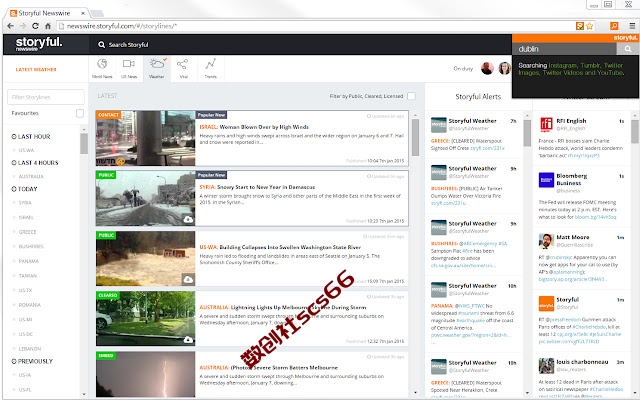640x400 pixels.
Task: Click the storylines sidebar scrollbar thumb
Action: click(x=84, y=143)
